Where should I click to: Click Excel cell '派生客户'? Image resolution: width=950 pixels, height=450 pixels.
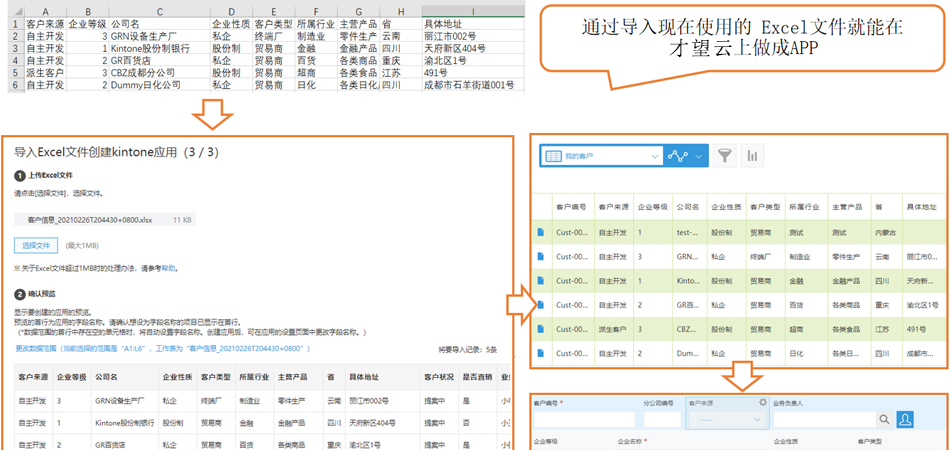pos(45,73)
